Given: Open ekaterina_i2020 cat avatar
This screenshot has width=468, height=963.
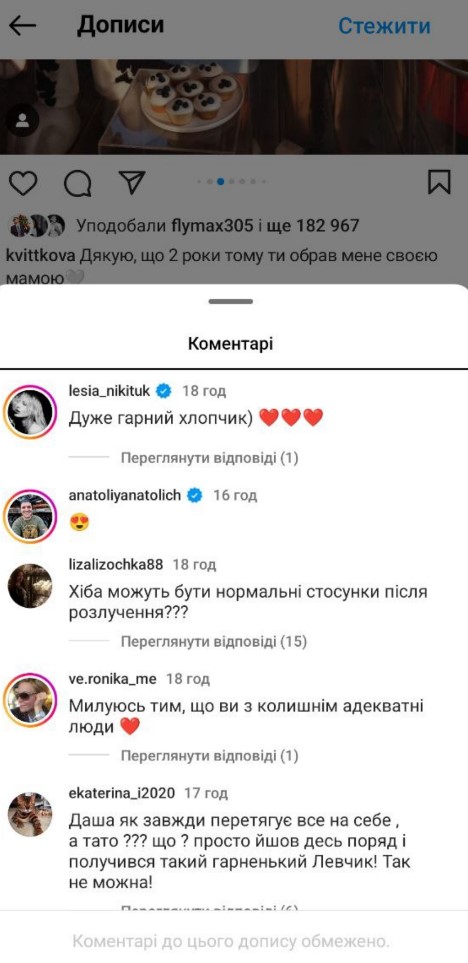Looking at the screenshot, I should [30, 814].
